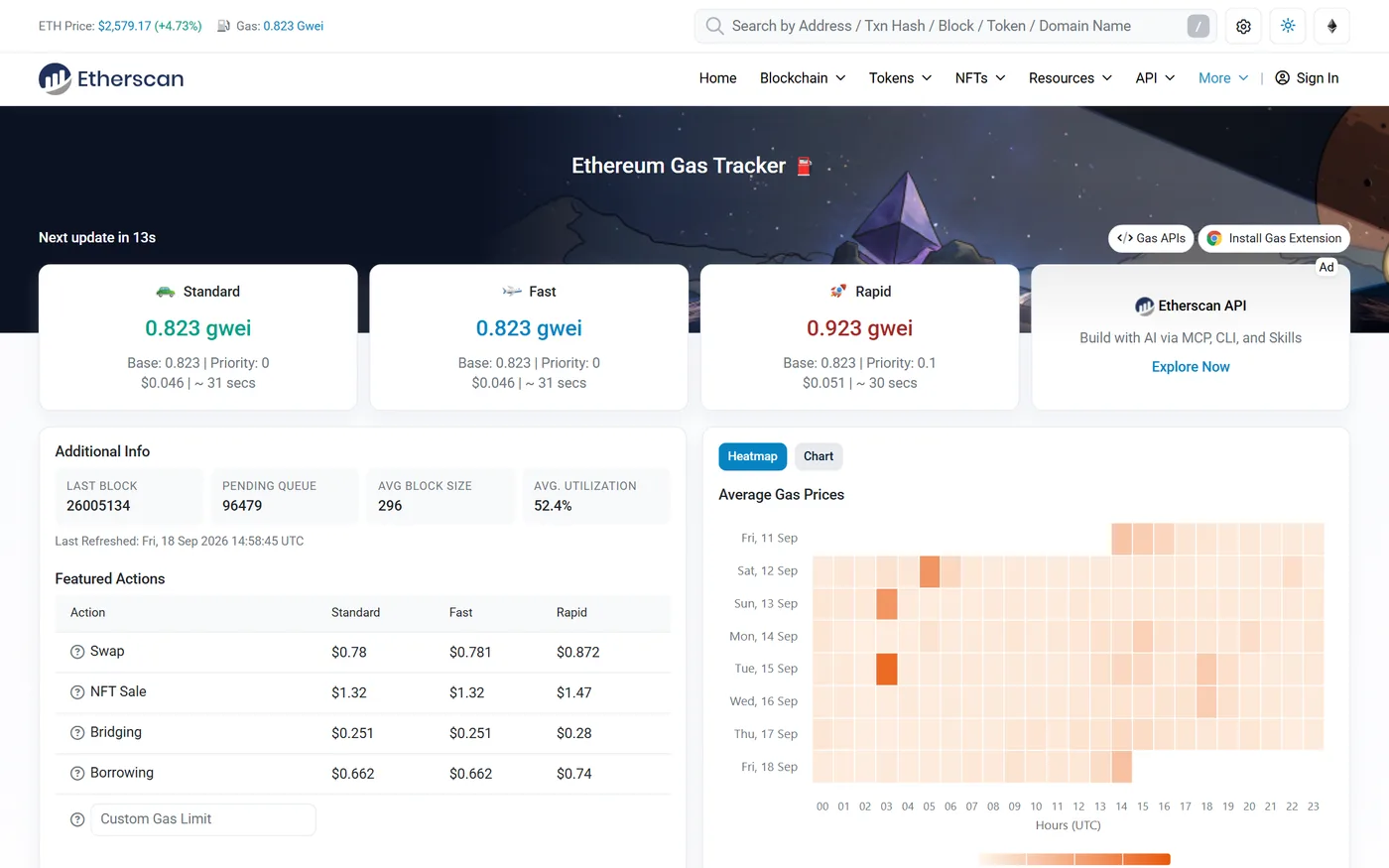Click the fuel pump emoji beside page title

(x=805, y=167)
